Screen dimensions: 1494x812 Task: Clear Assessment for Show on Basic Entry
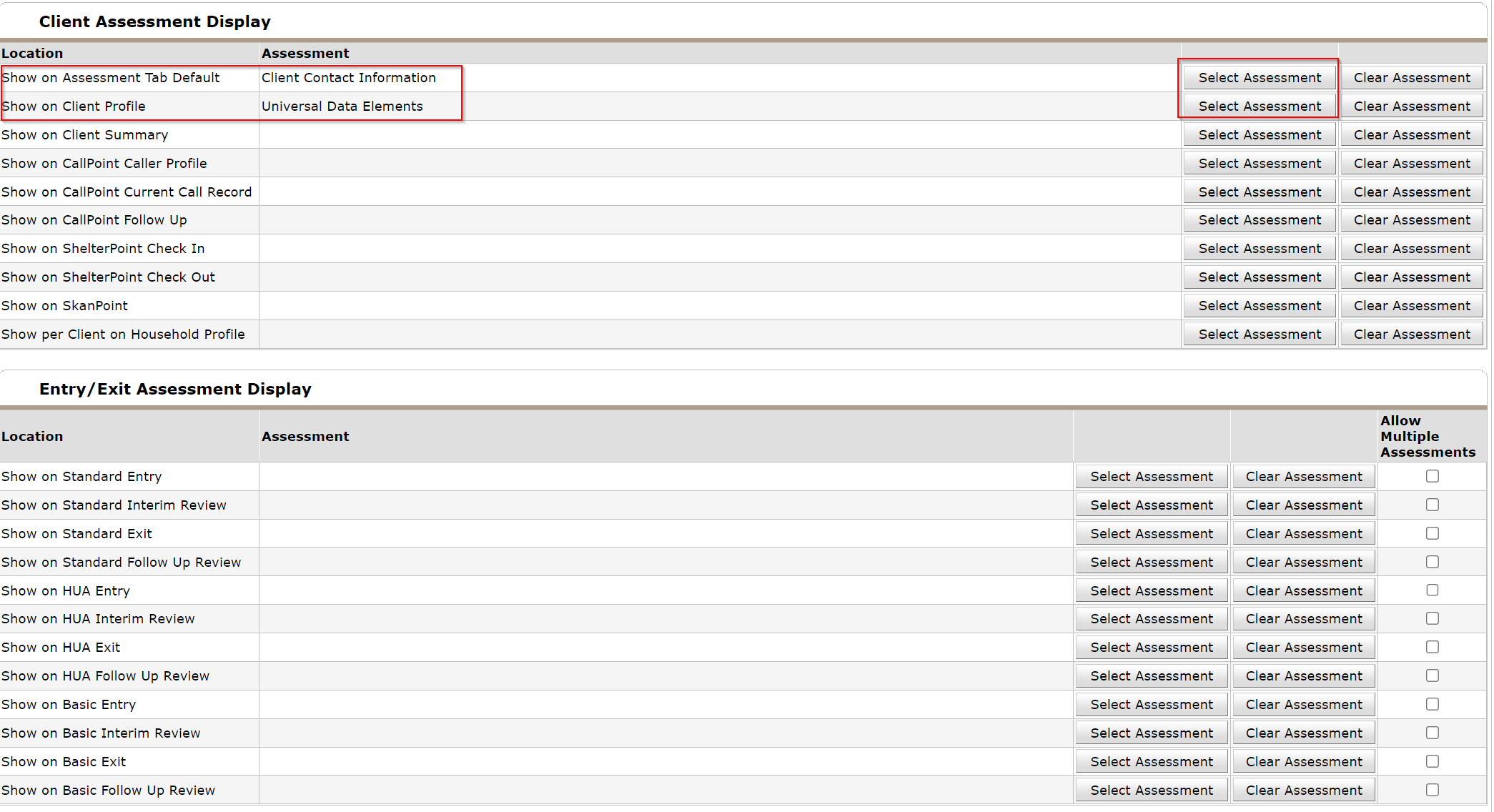click(1303, 704)
